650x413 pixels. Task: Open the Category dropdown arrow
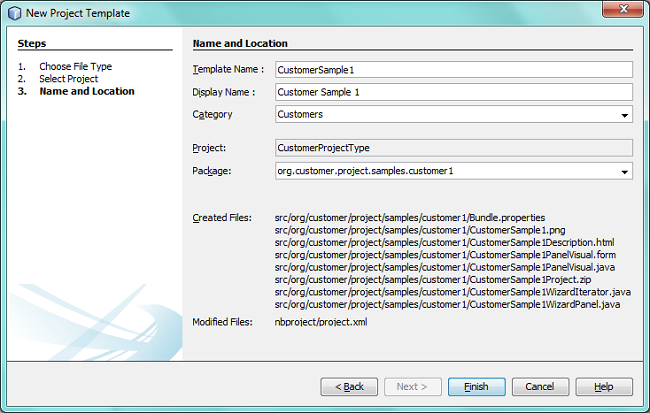point(624,115)
